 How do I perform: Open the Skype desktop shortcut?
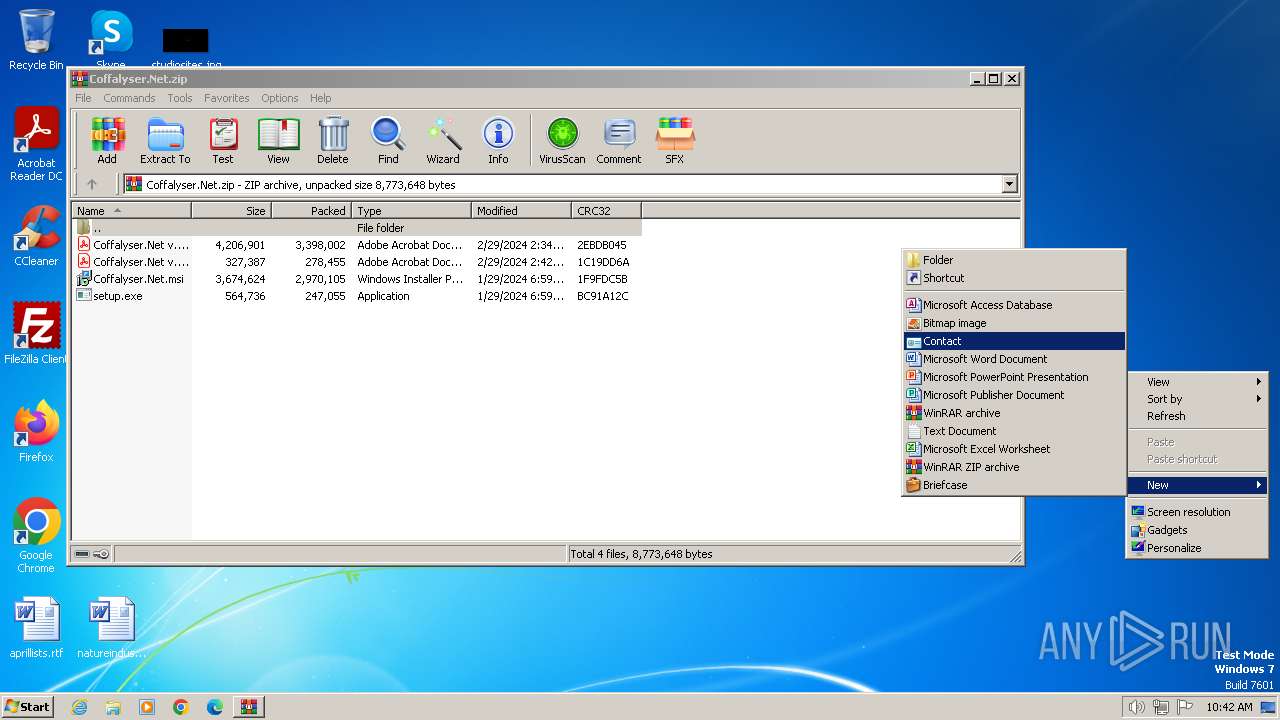click(111, 40)
